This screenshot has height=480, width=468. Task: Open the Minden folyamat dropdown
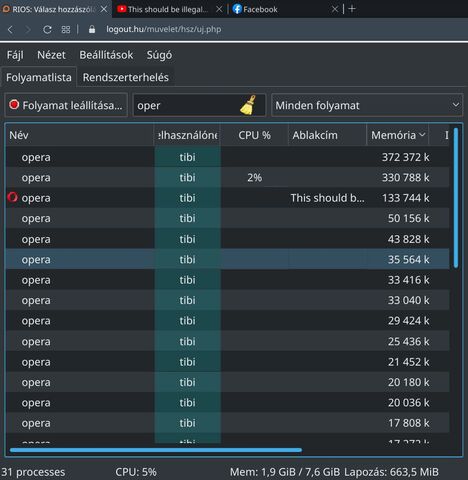coord(367,105)
